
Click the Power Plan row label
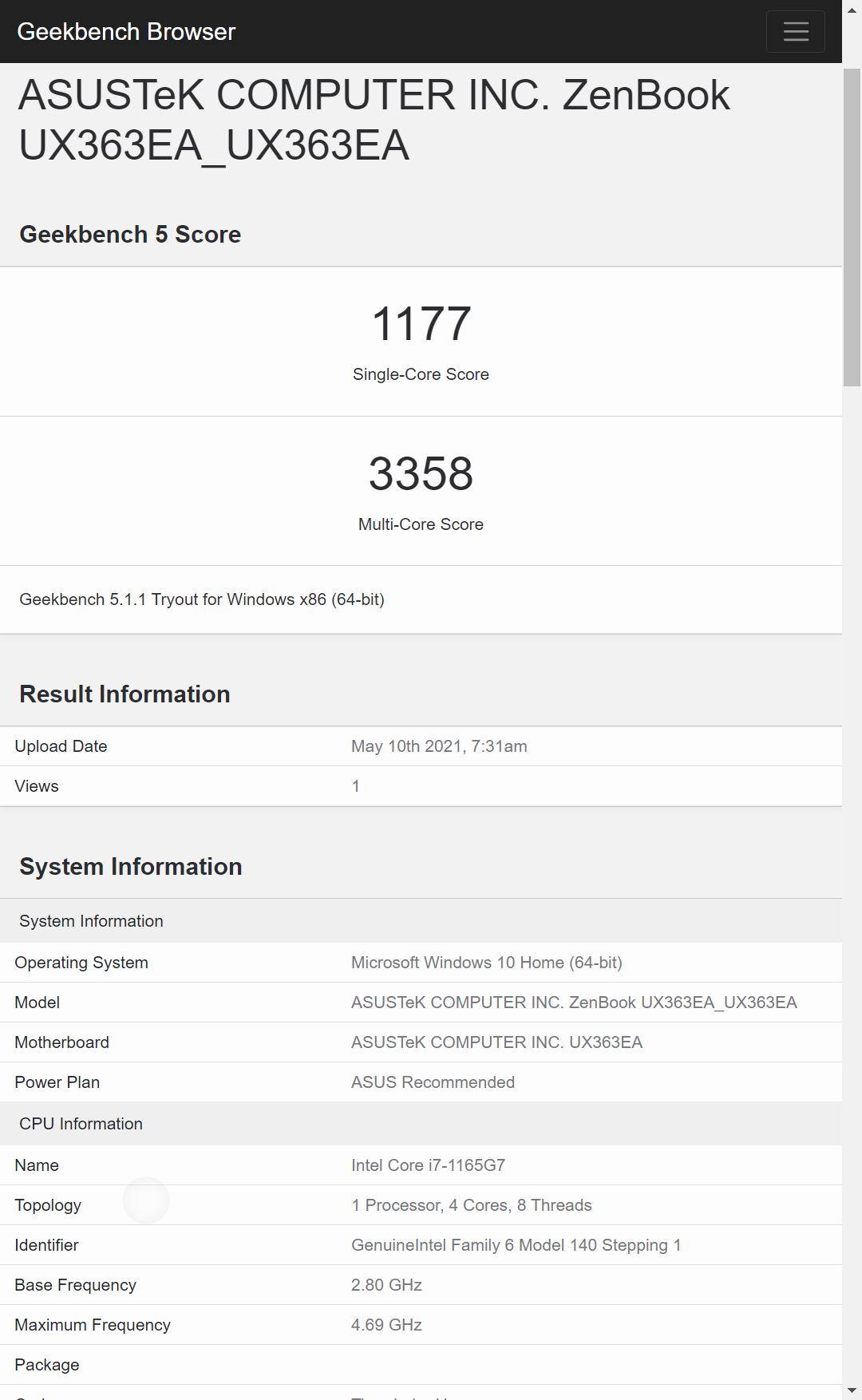pos(57,1082)
